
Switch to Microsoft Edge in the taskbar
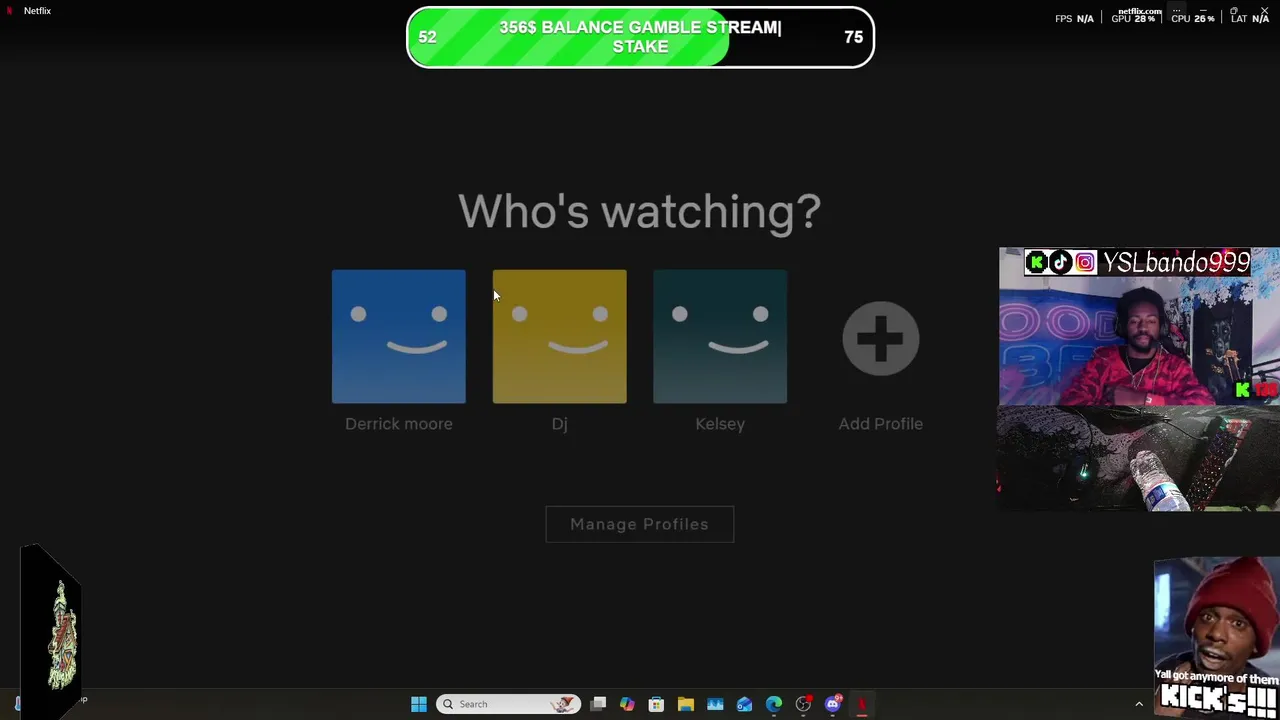pos(774,704)
